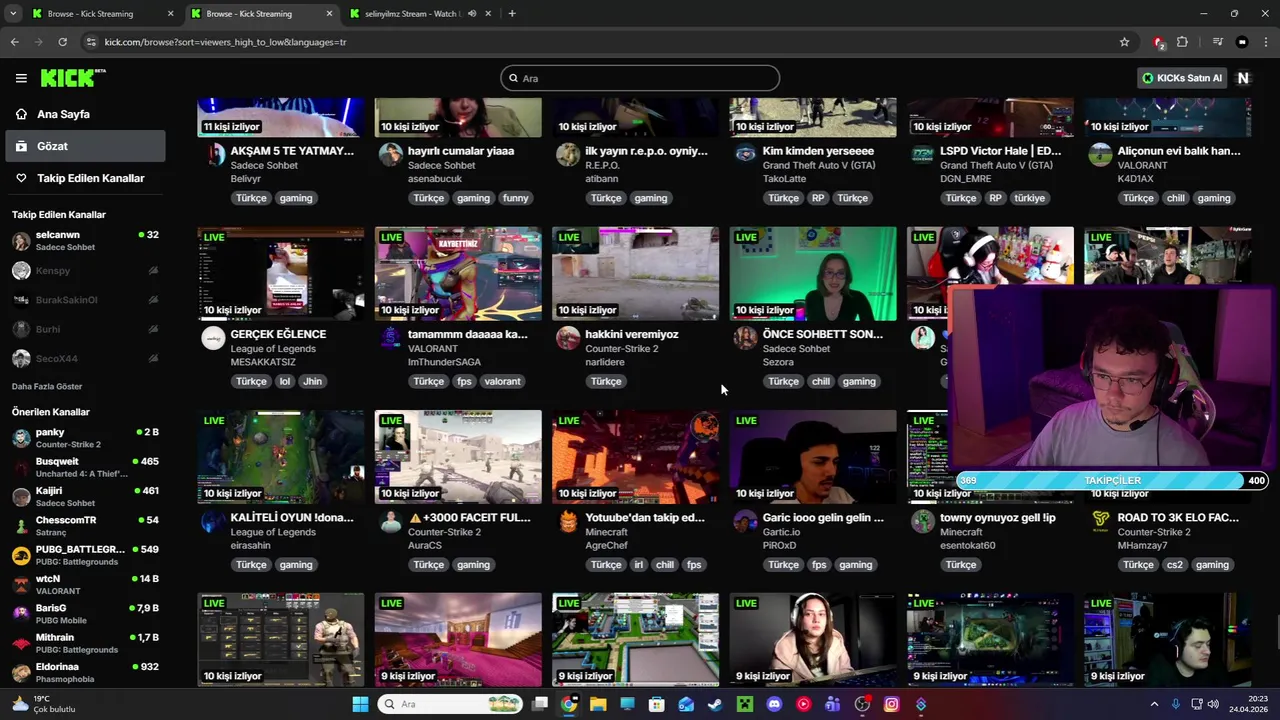Click the funny tag under hayırlı cumalar

pyautogui.click(x=516, y=198)
